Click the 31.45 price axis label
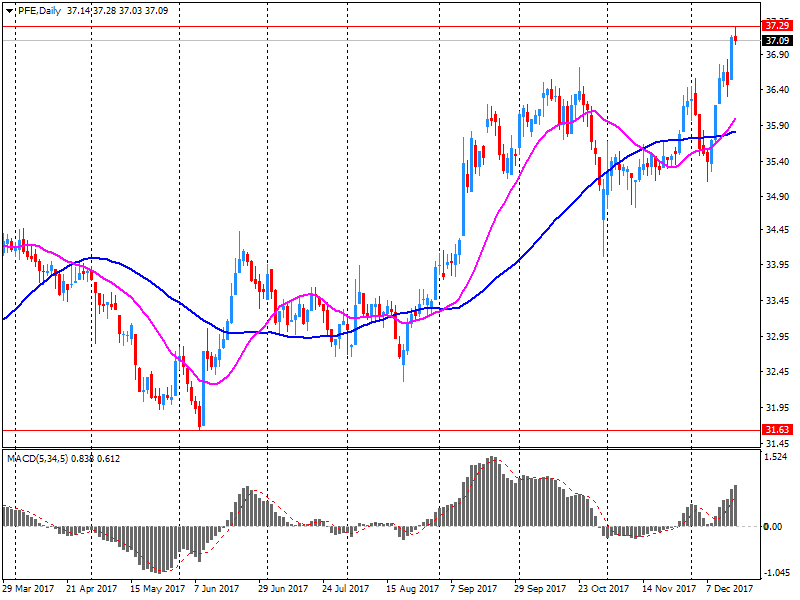Viewport: 800px width, 600px height. click(x=778, y=443)
